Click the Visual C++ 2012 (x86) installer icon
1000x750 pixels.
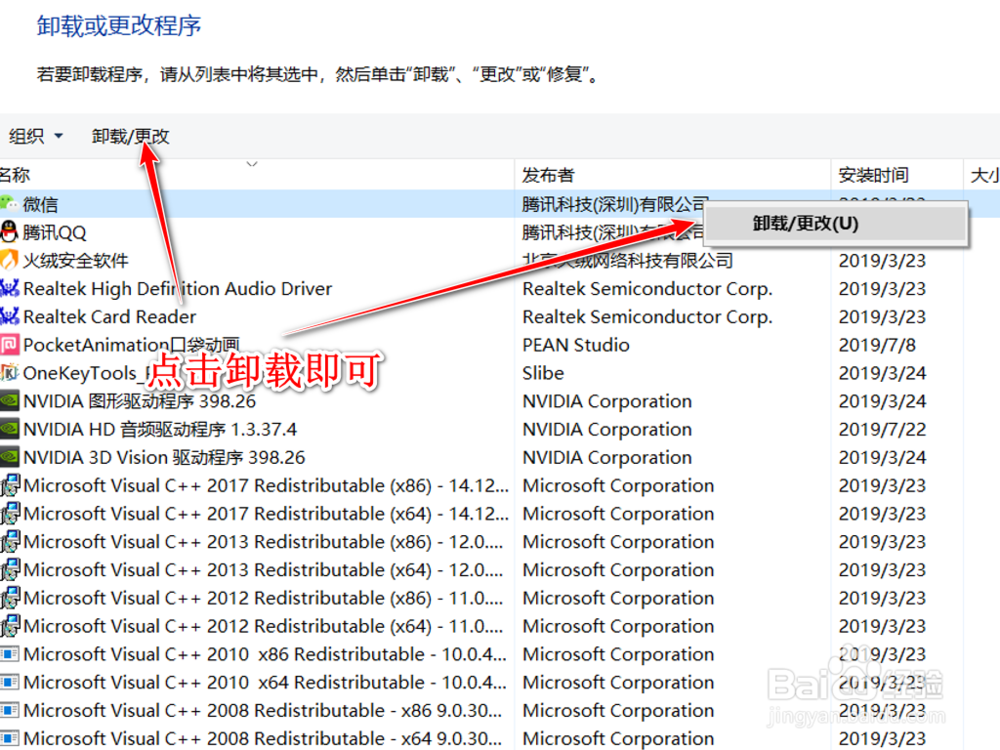tap(10, 598)
